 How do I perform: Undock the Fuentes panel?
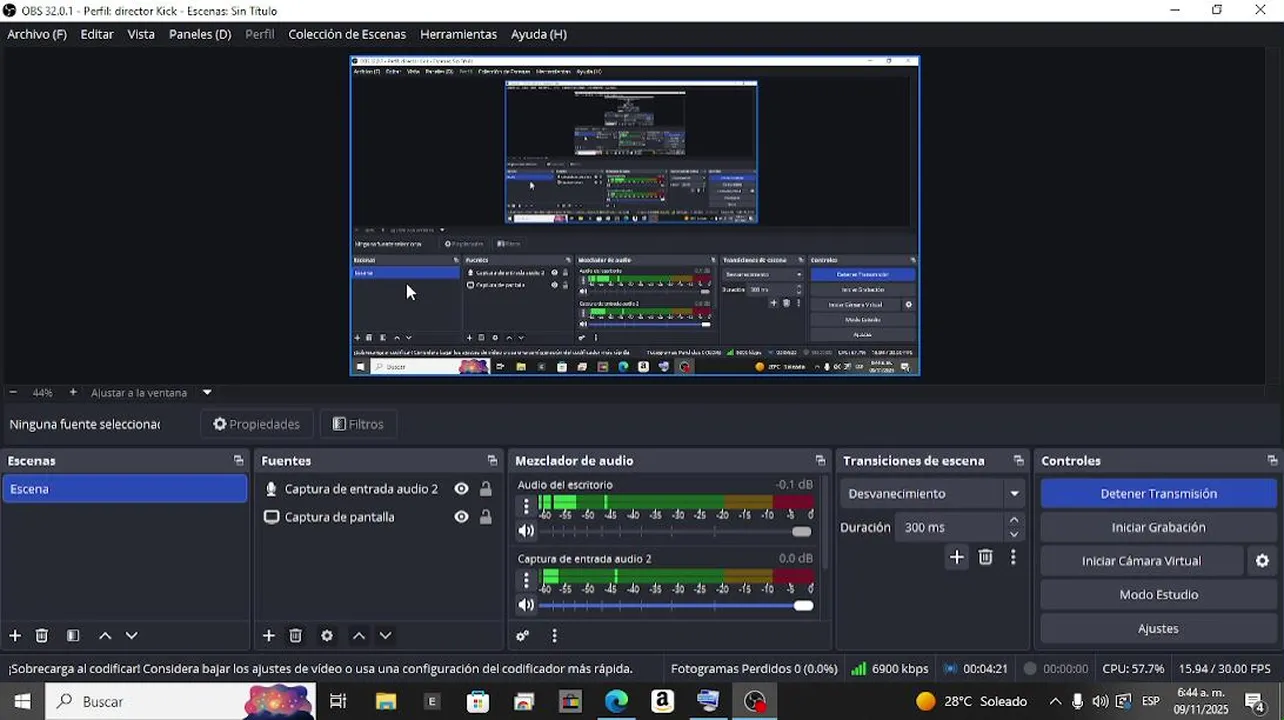(x=492, y=461)
